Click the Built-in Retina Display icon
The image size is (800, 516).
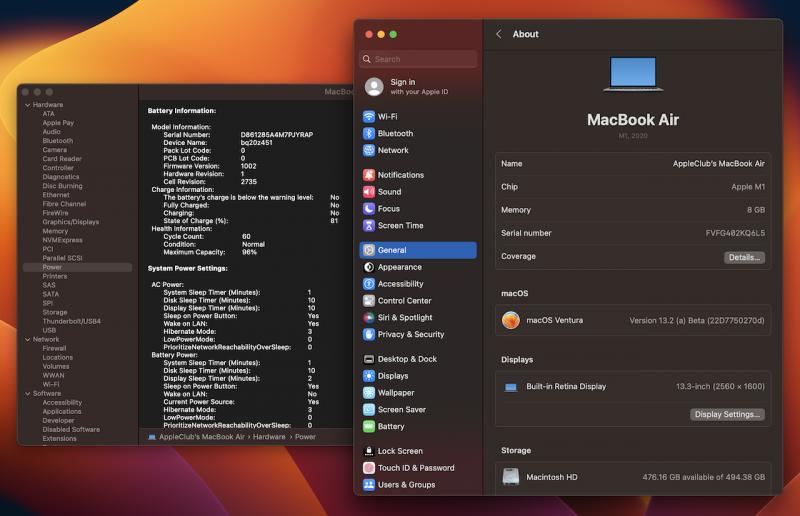coord(511,387)
